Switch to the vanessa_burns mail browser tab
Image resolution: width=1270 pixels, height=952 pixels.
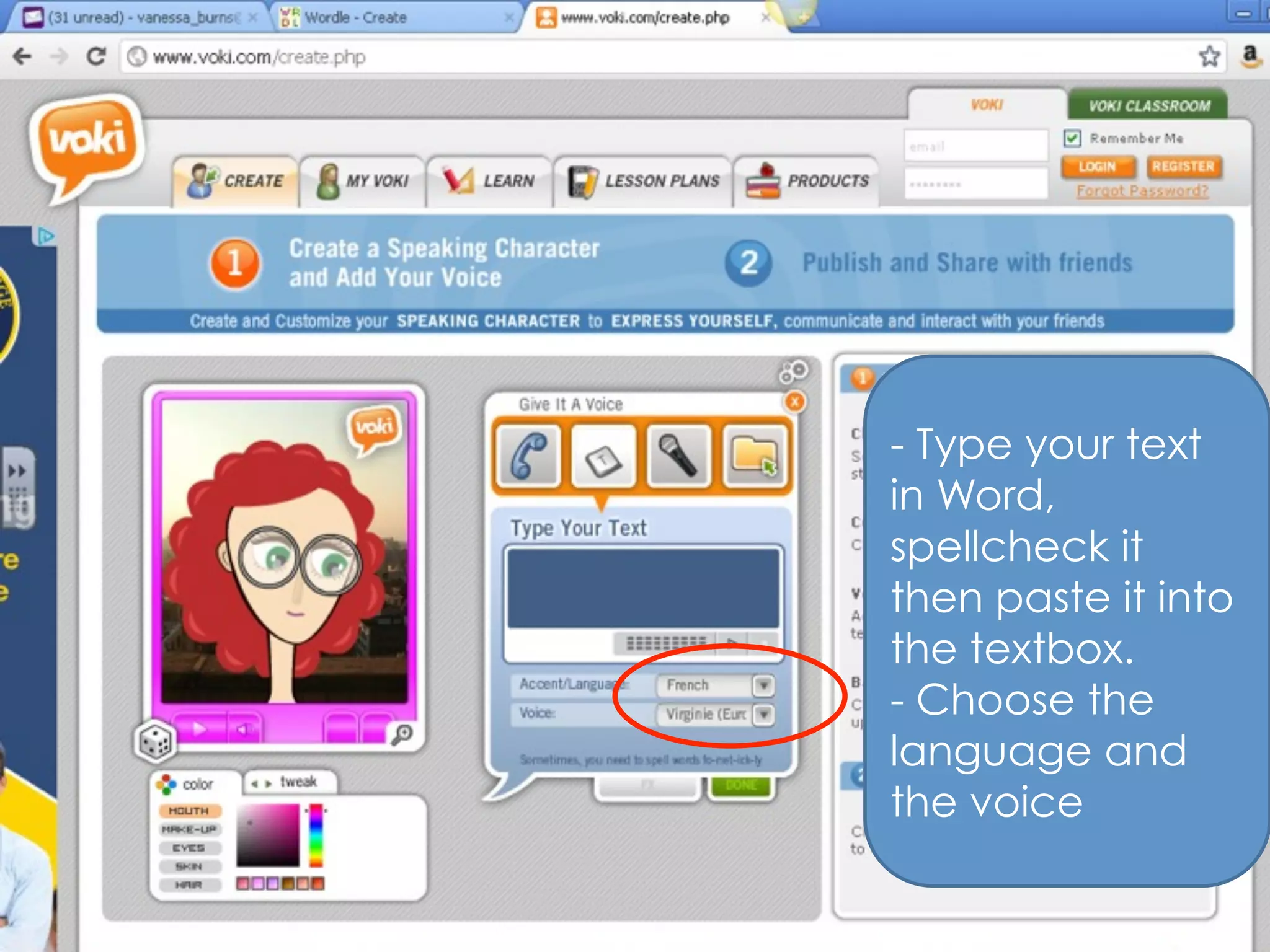click(140, 17)
